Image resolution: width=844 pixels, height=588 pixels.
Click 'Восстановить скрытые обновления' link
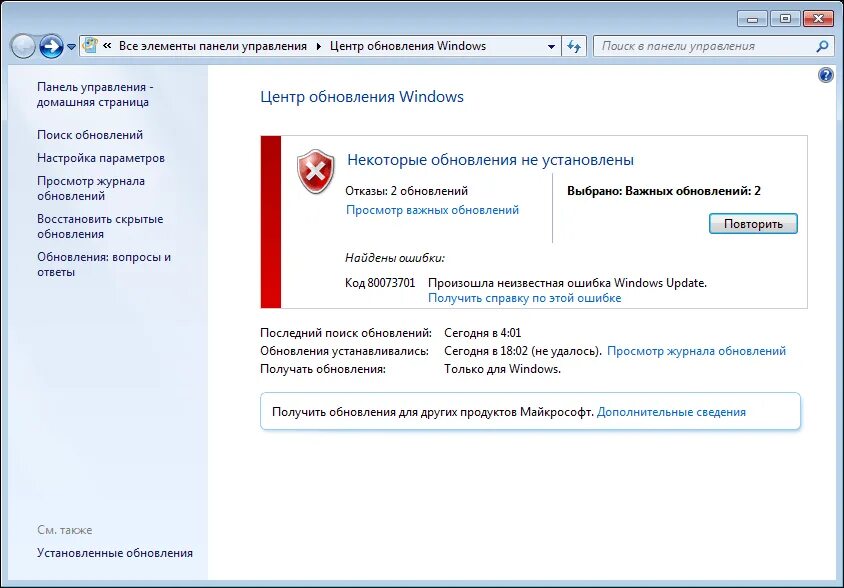100,227
